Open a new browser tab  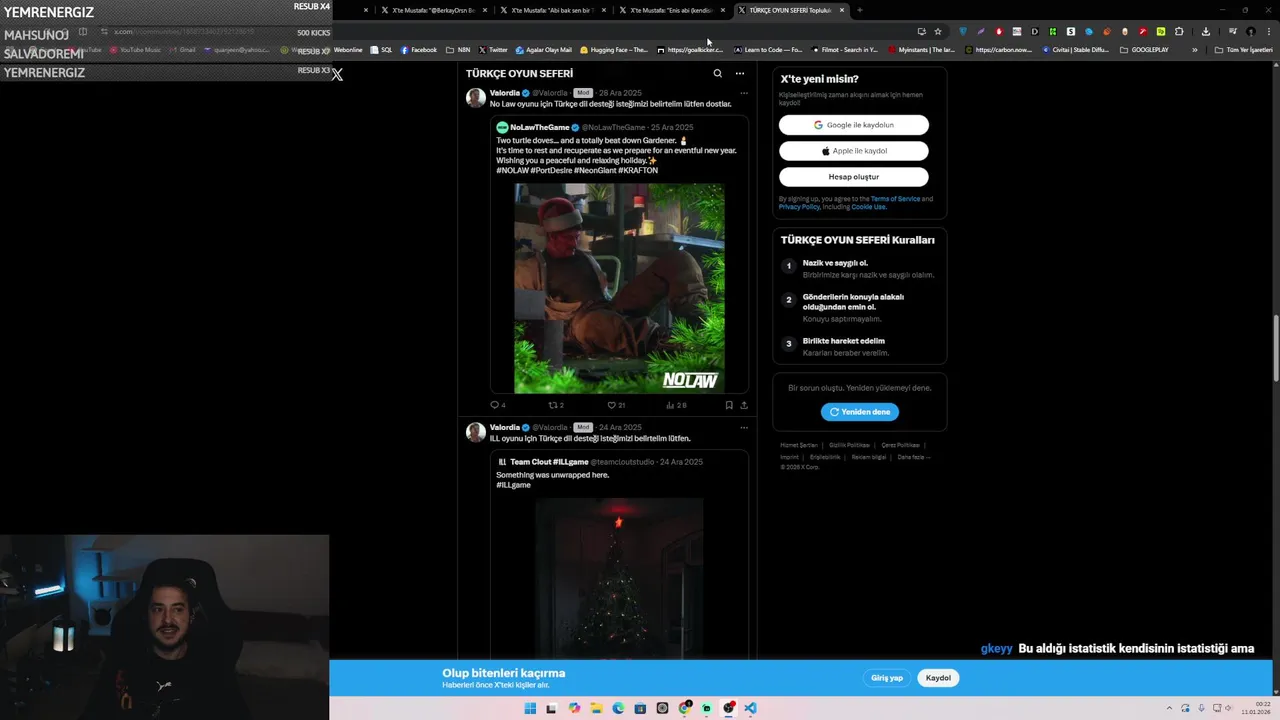coord(860,10)
